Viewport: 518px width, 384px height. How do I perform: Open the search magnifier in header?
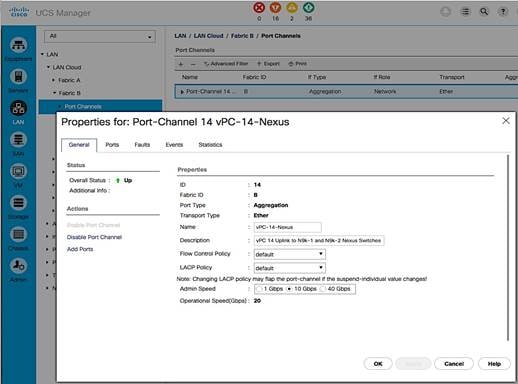click(x=484, y=12)
